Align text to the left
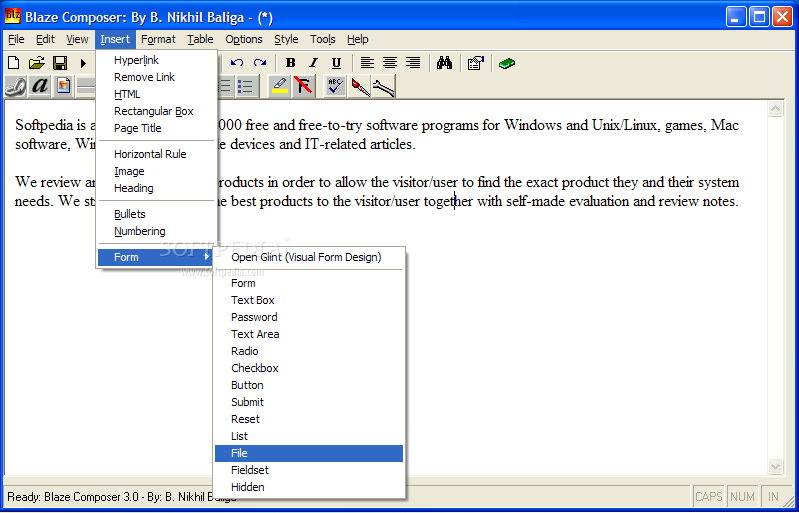Viewport: 799px width, 513px height. tap(367, 63)
